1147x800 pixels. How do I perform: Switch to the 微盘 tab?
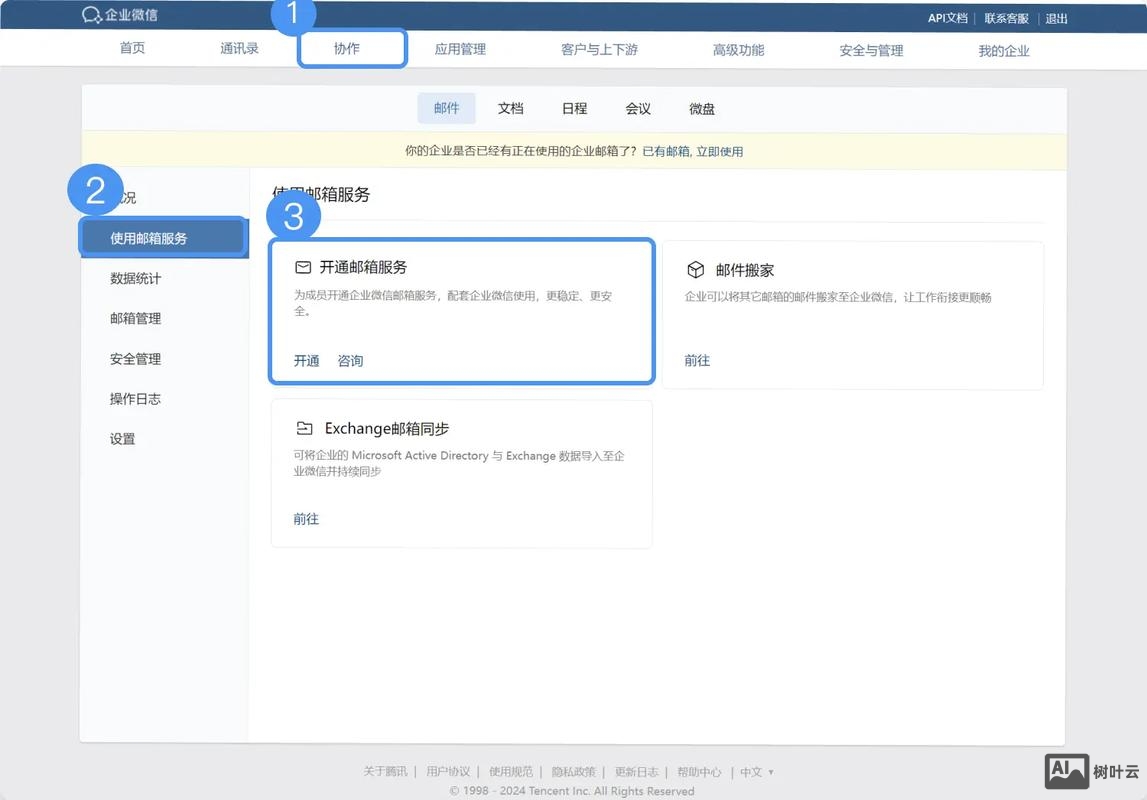[701, 108]
